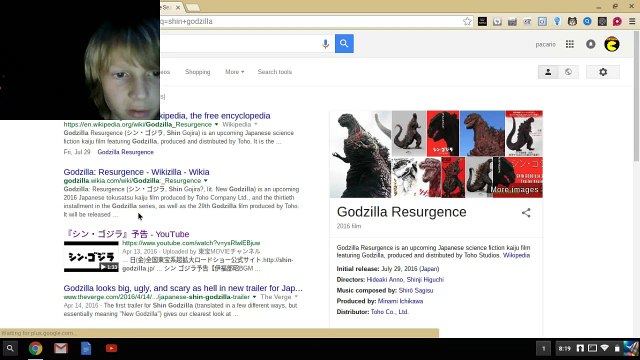The image size is (640, 360).
Task: Open the Japan link in Initial release
Action: (x=429, y=269)
